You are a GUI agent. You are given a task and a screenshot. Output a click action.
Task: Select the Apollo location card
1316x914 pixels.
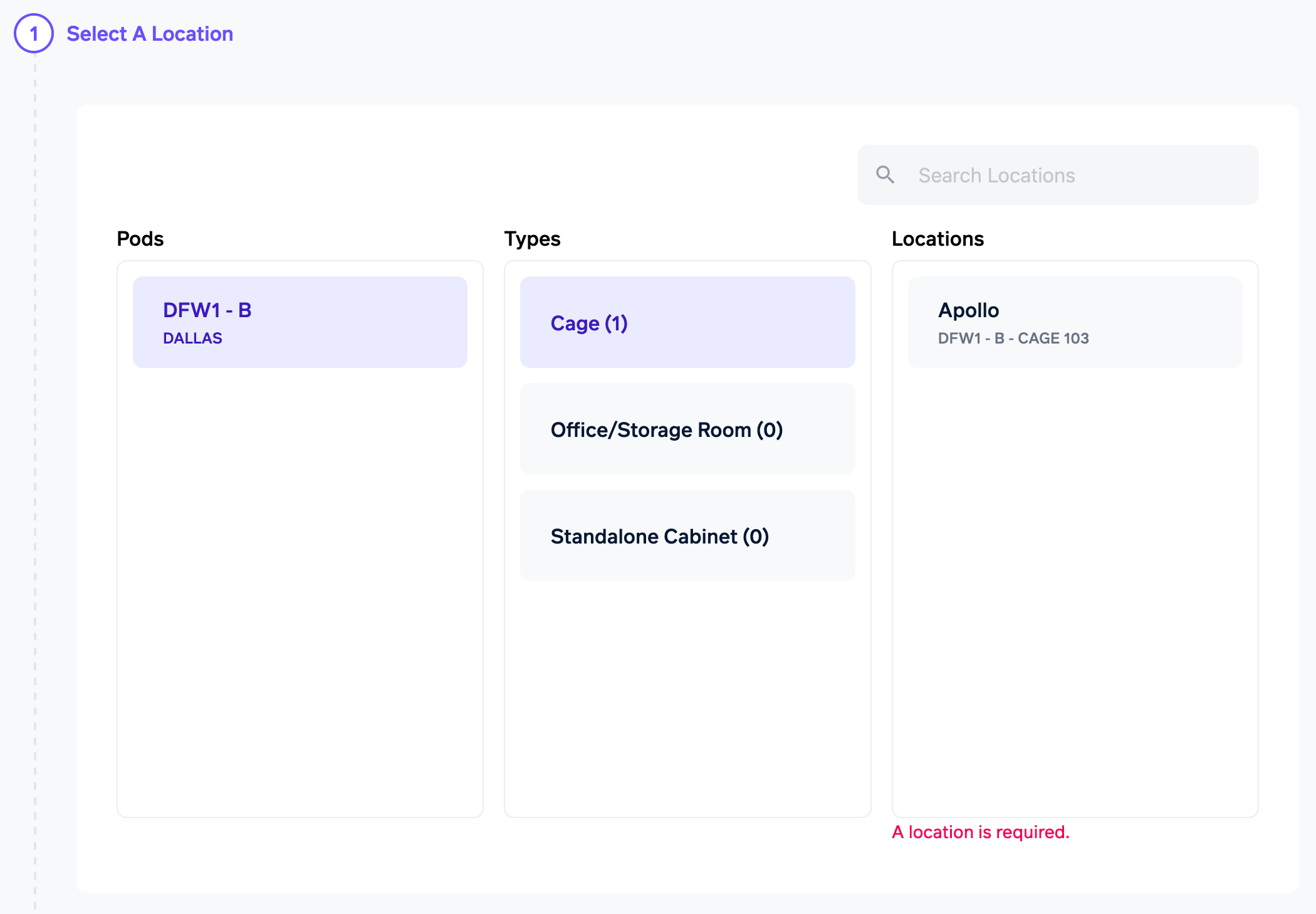click(x=1074, y=322)
